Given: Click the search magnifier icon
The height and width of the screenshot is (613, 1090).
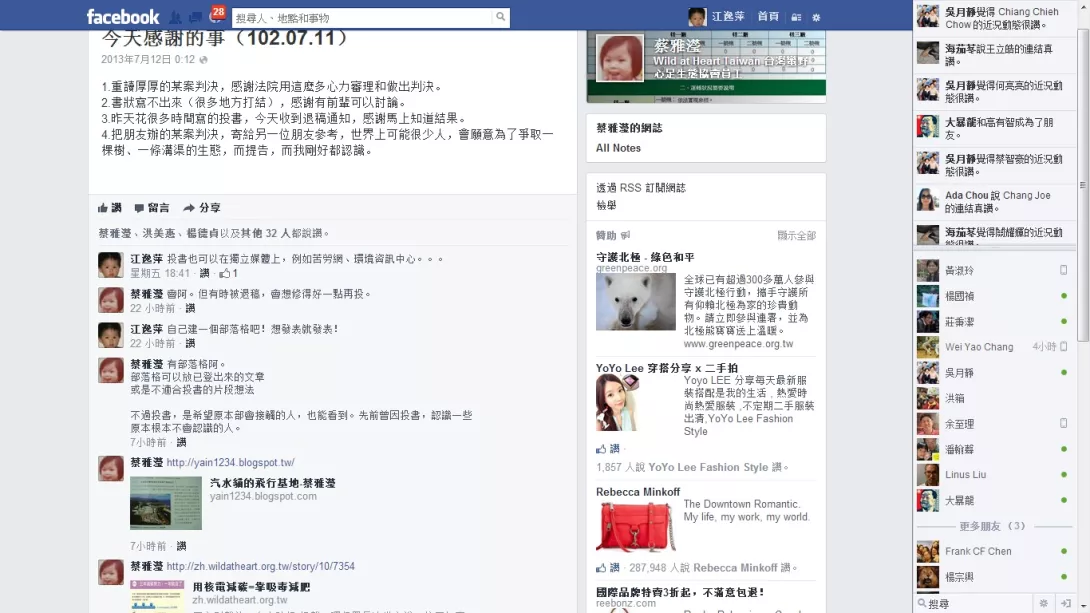Looking at the screenshot, I should click(501, 17).
